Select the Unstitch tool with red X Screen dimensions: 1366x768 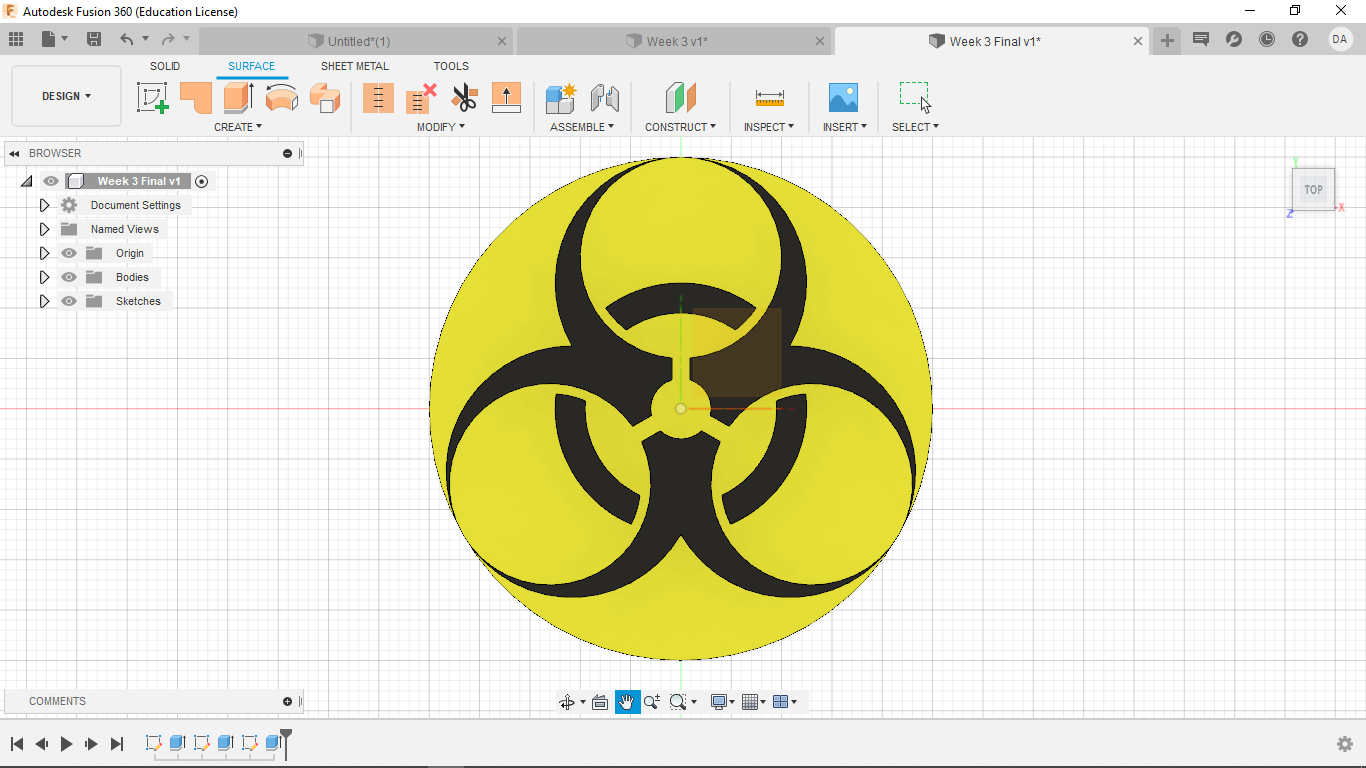(421, 97)
